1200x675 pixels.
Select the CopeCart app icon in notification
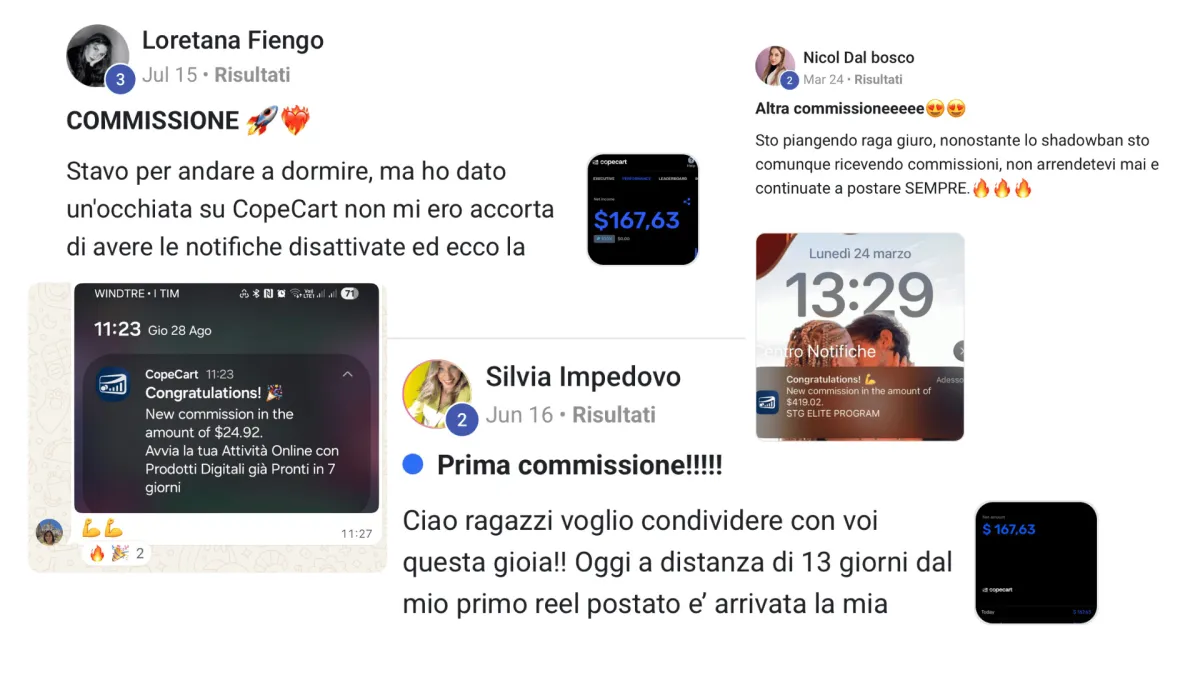[112, 385]
